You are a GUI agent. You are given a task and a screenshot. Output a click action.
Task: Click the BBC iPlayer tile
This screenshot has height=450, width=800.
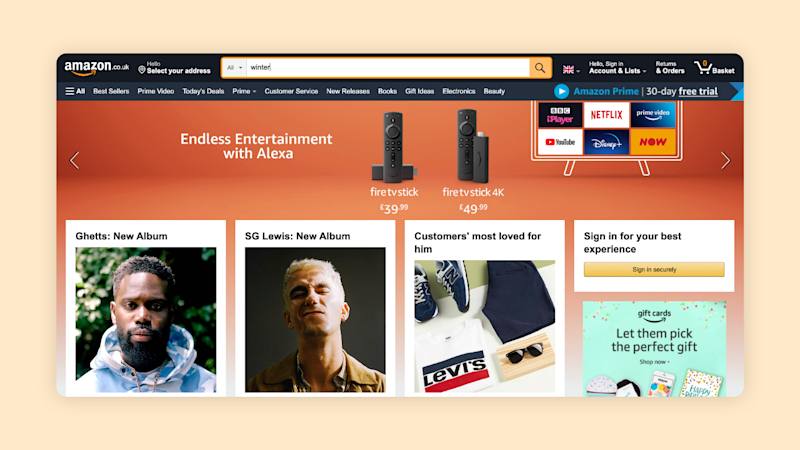click(x=560, y=115)
